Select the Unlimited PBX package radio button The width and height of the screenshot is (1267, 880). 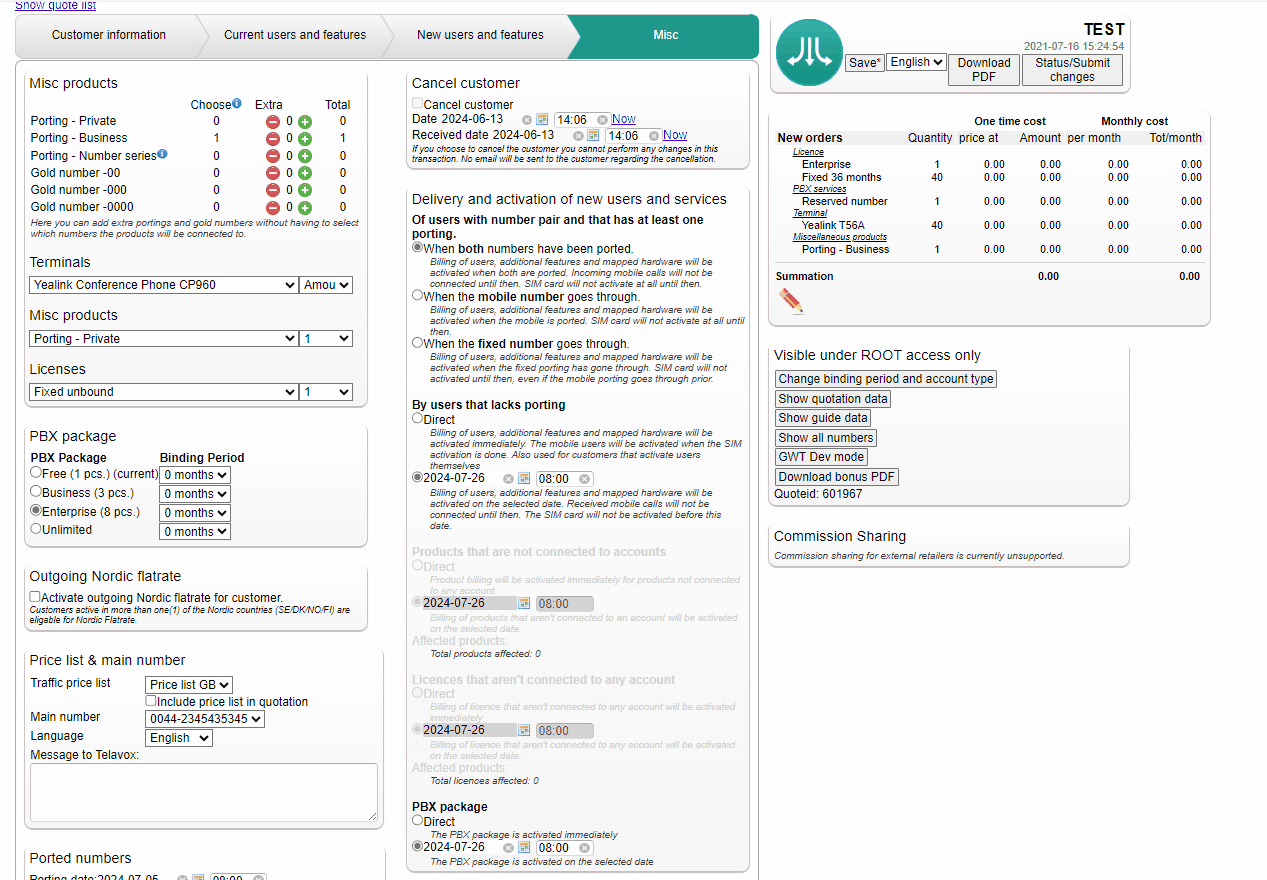[36, 529]
